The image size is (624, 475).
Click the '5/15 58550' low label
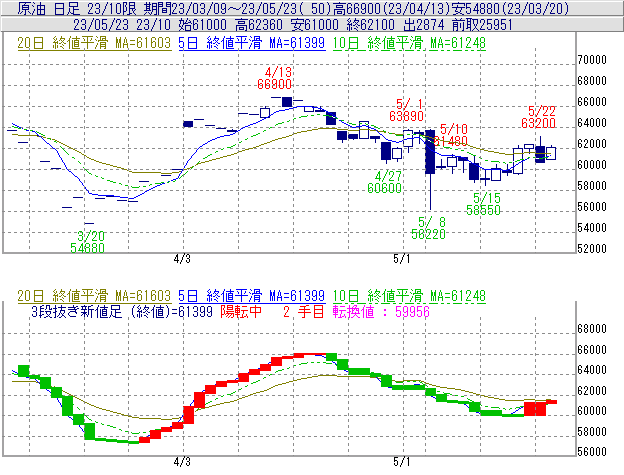(484, 204)
